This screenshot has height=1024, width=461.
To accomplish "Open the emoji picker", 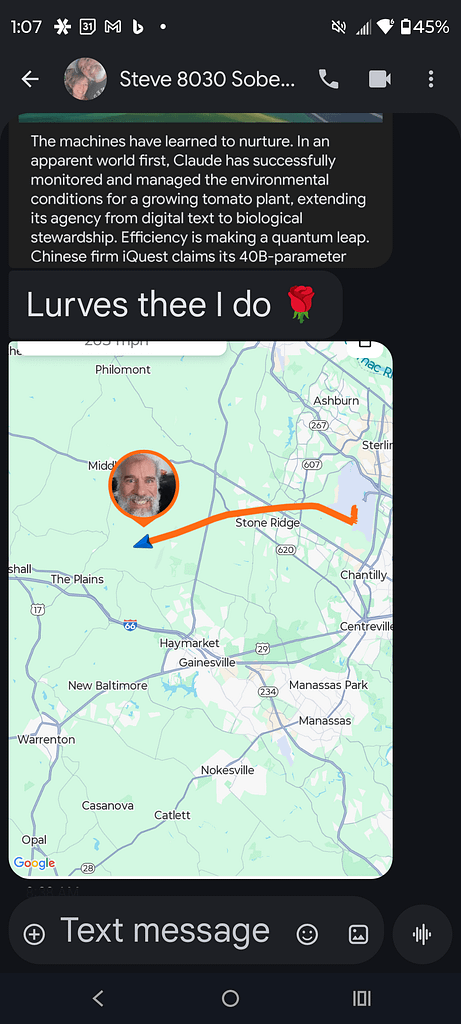I will (307, 934).
